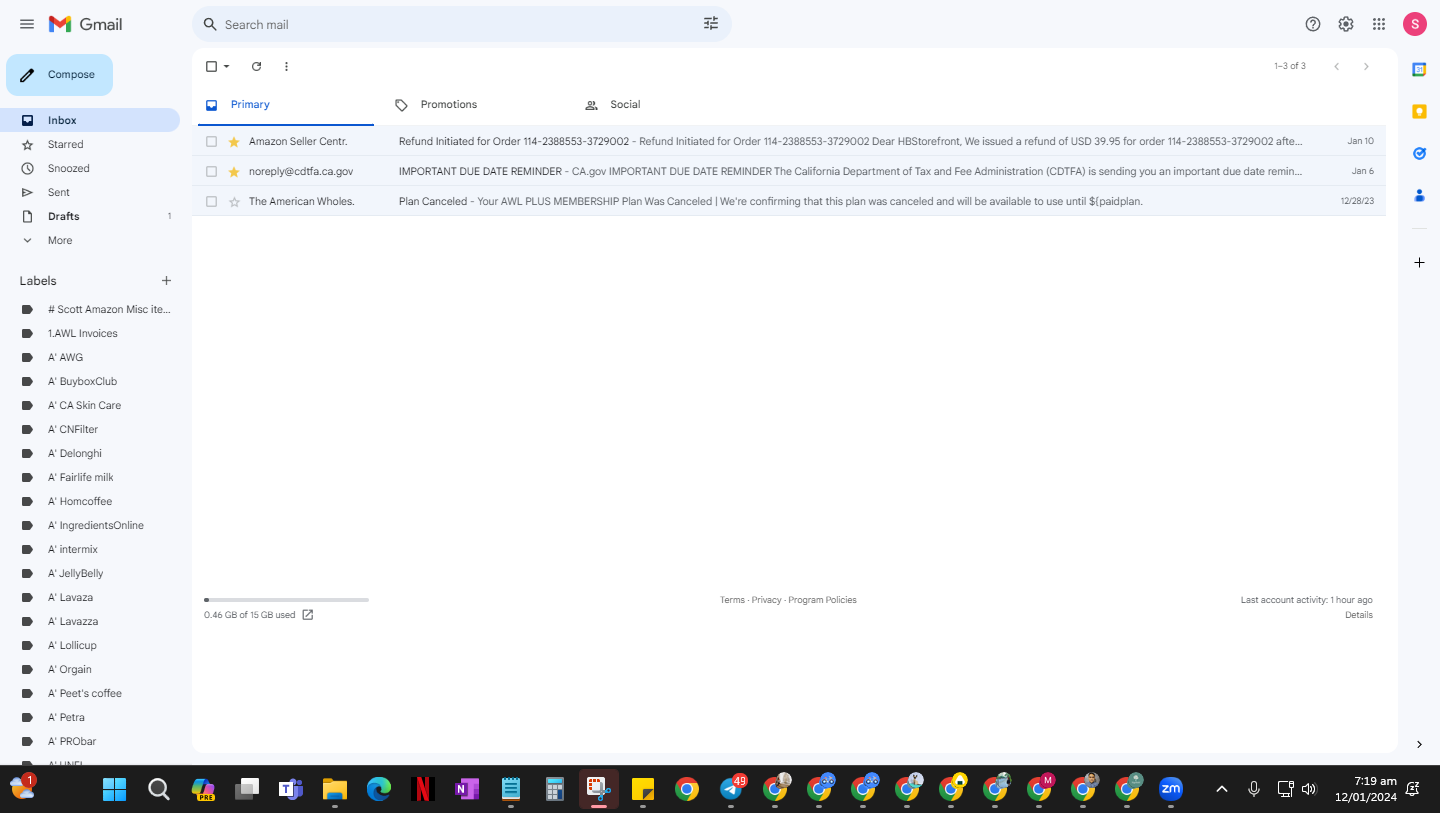Tick the select-all checkbox
The width and height of the screenshot is (1440, 813).
pyautogui.click(x=211, y=66)
